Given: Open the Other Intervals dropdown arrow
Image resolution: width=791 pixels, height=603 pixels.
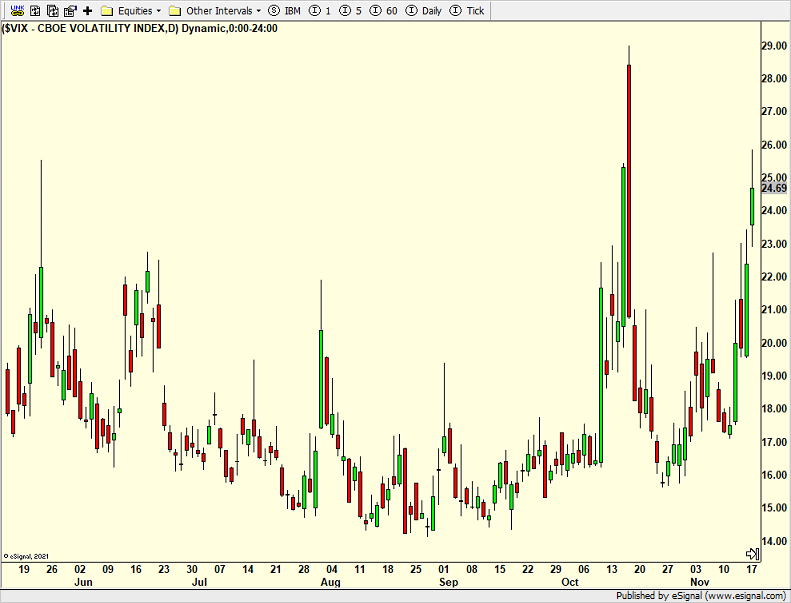Looking at the screenshot, I should point(259,11).
